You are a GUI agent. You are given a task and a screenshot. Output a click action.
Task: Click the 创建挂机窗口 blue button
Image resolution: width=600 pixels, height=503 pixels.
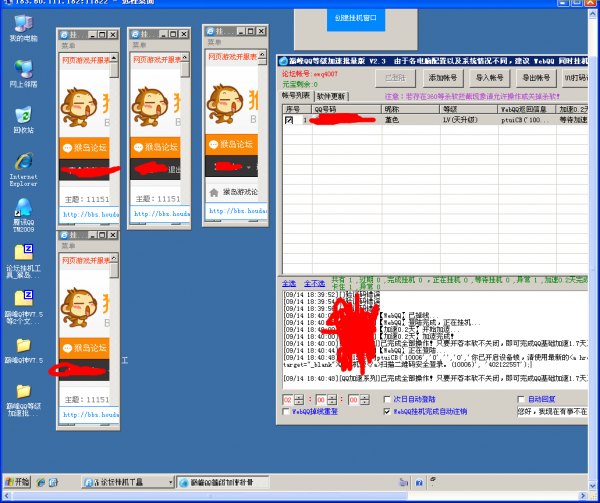tap(356, 18)
